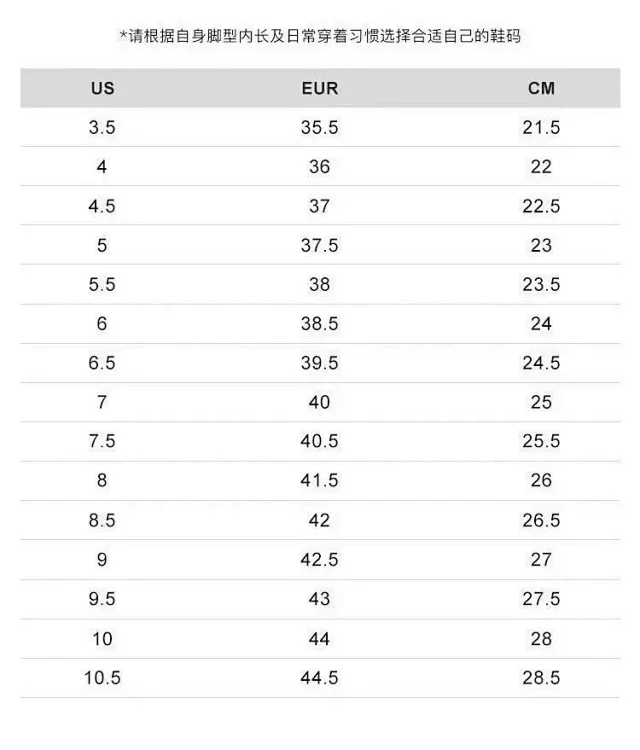Viewport: 640px width, 750px height.
Task: Select US size 3.5 cell
Action: click(x=102, y=128)
